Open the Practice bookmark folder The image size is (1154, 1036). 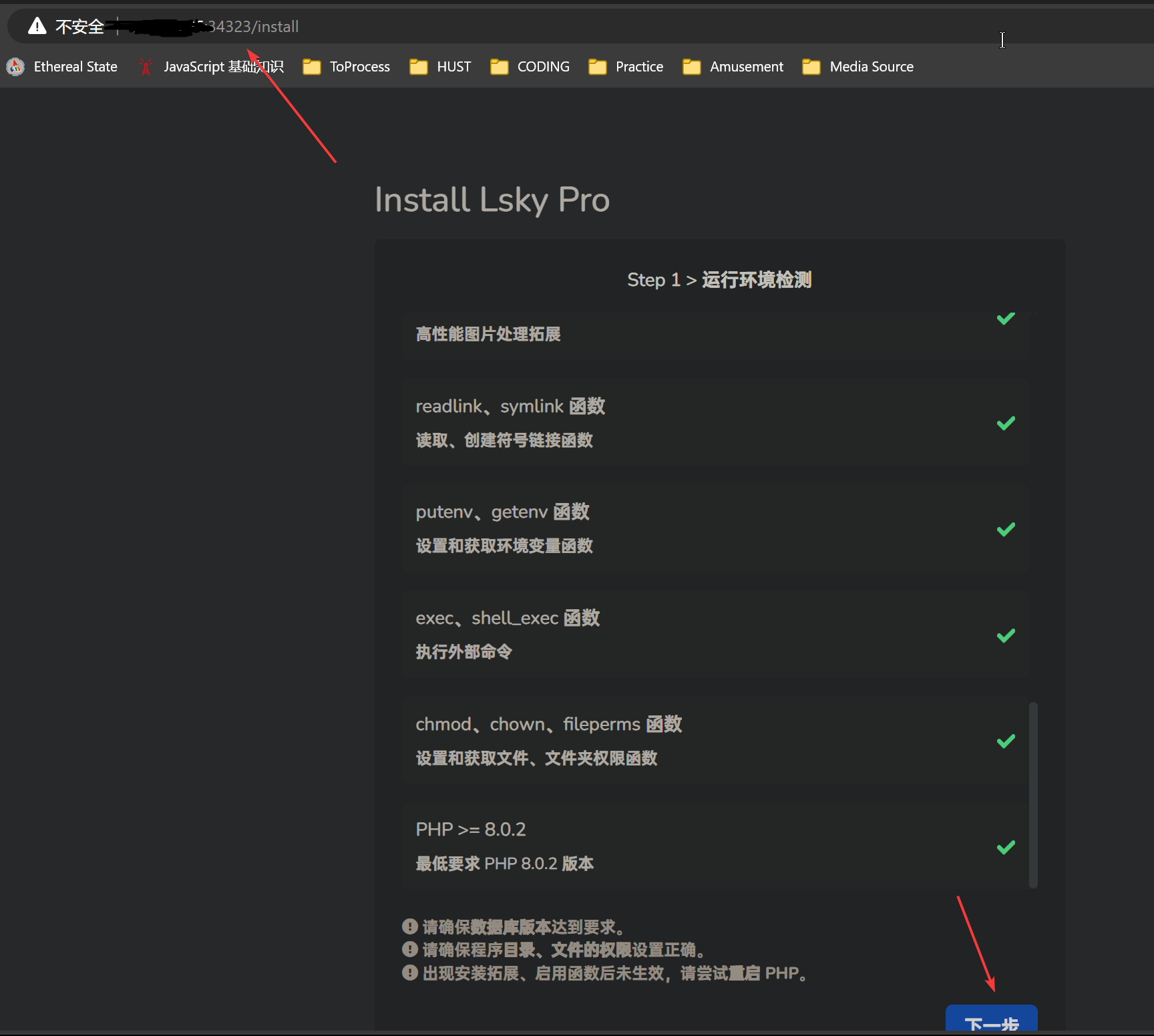pyautogui.click(x=626, y=67)
